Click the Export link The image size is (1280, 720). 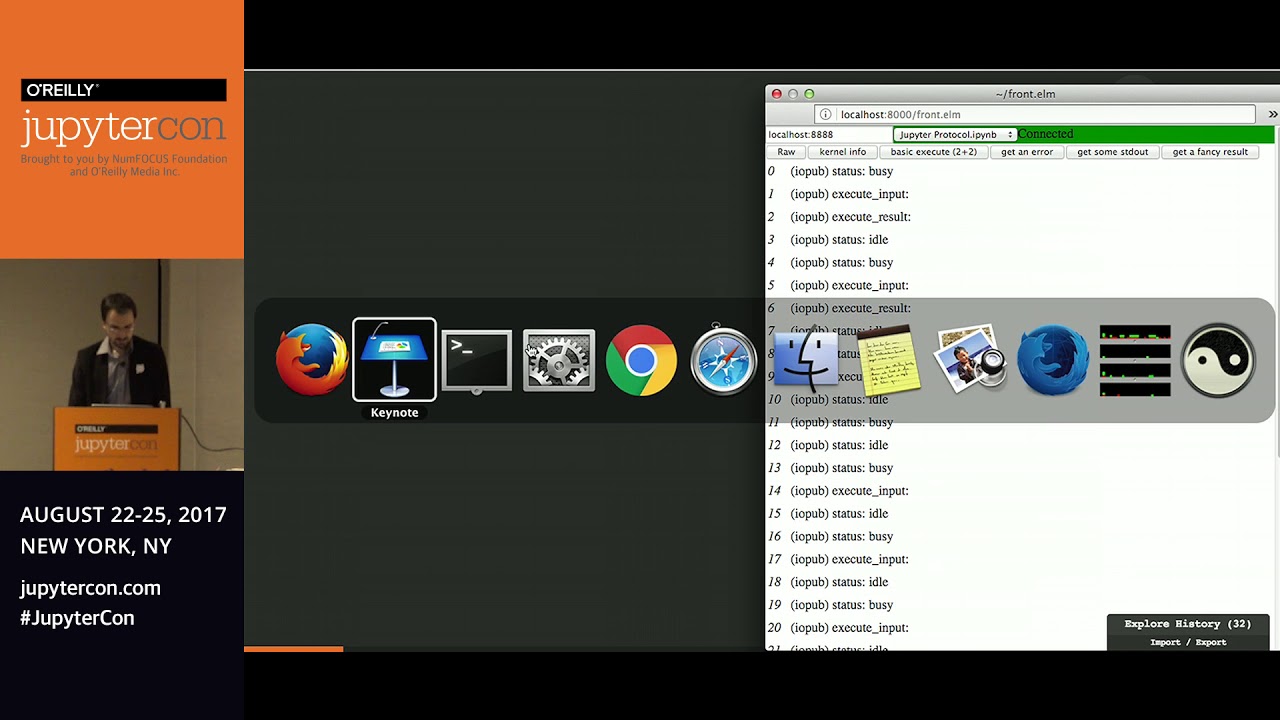[1210, 642]
